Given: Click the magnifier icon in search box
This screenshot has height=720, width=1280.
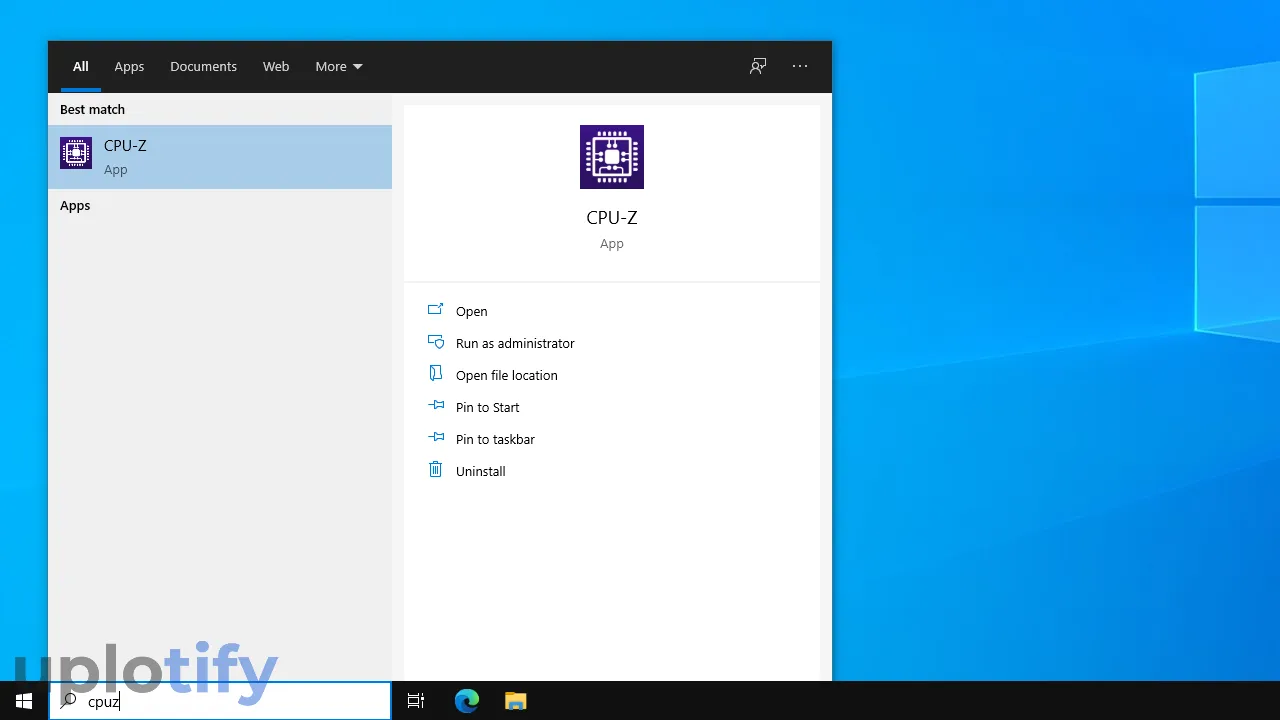Looking at the screenshot, I should (x=68, y=701).
